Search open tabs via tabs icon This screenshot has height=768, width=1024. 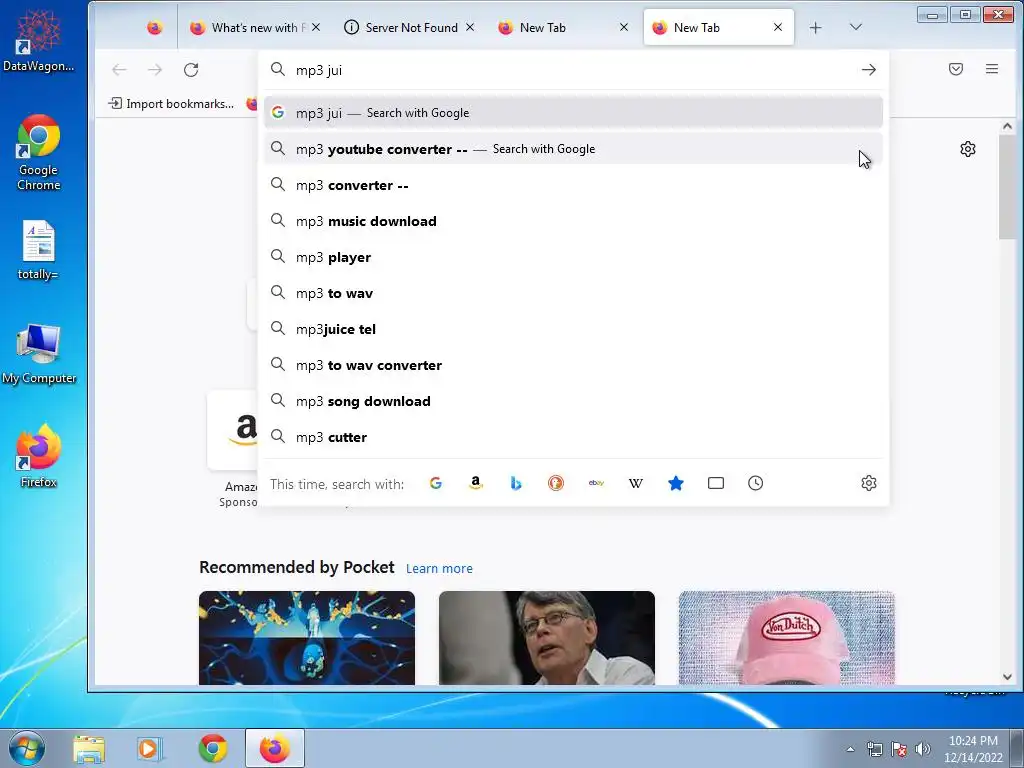[716, 483]
